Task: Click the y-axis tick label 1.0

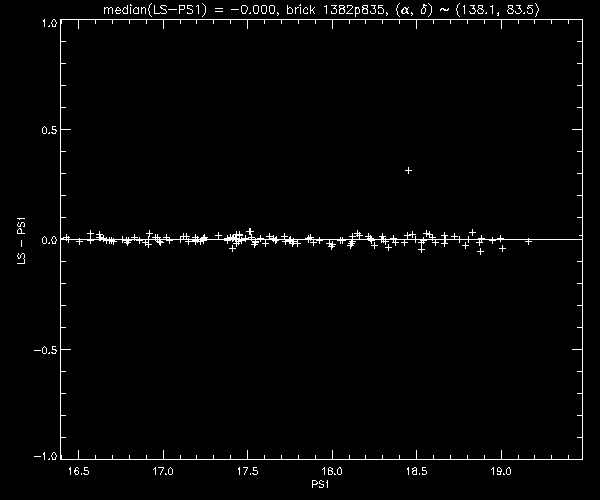Action: [x=50, y=23]
